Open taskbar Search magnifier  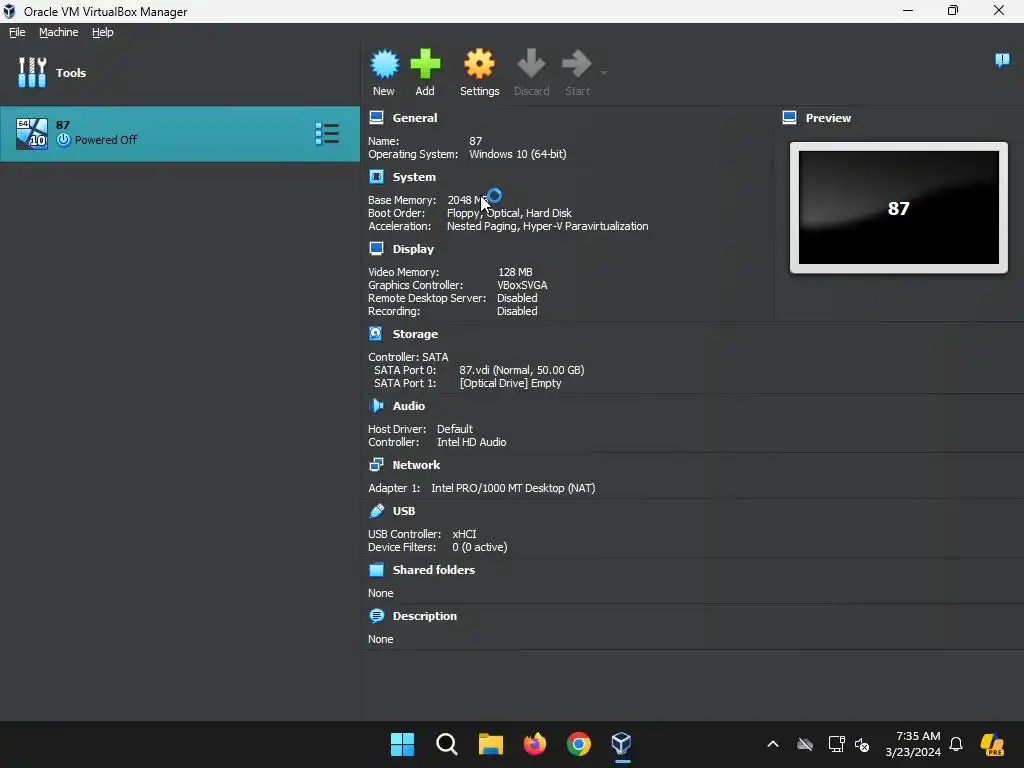click(447, 744)
